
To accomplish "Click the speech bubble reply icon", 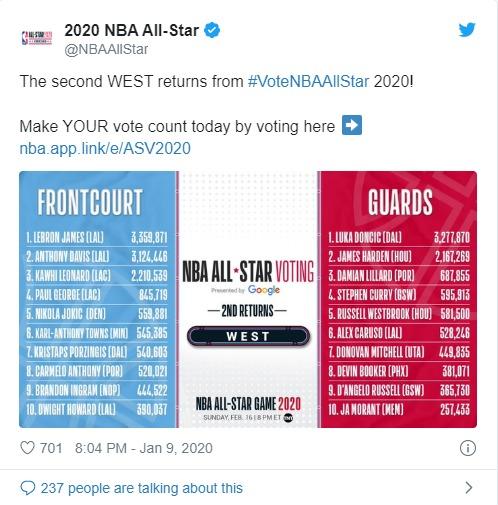I will pos(27,488).
